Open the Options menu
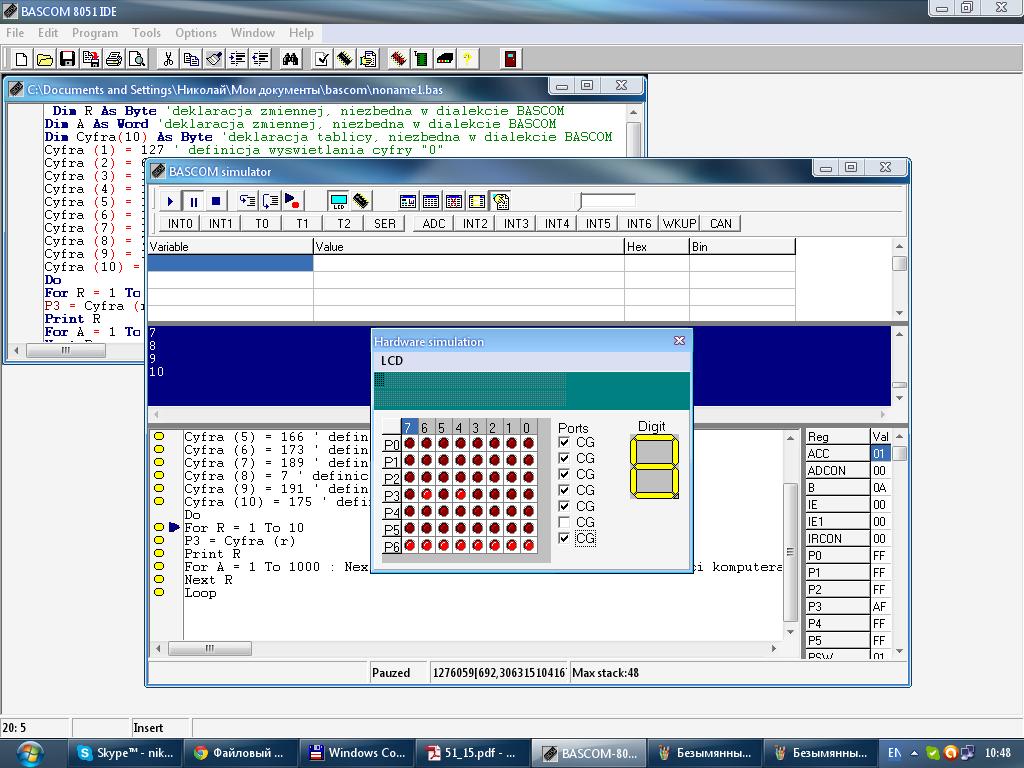 195,33
